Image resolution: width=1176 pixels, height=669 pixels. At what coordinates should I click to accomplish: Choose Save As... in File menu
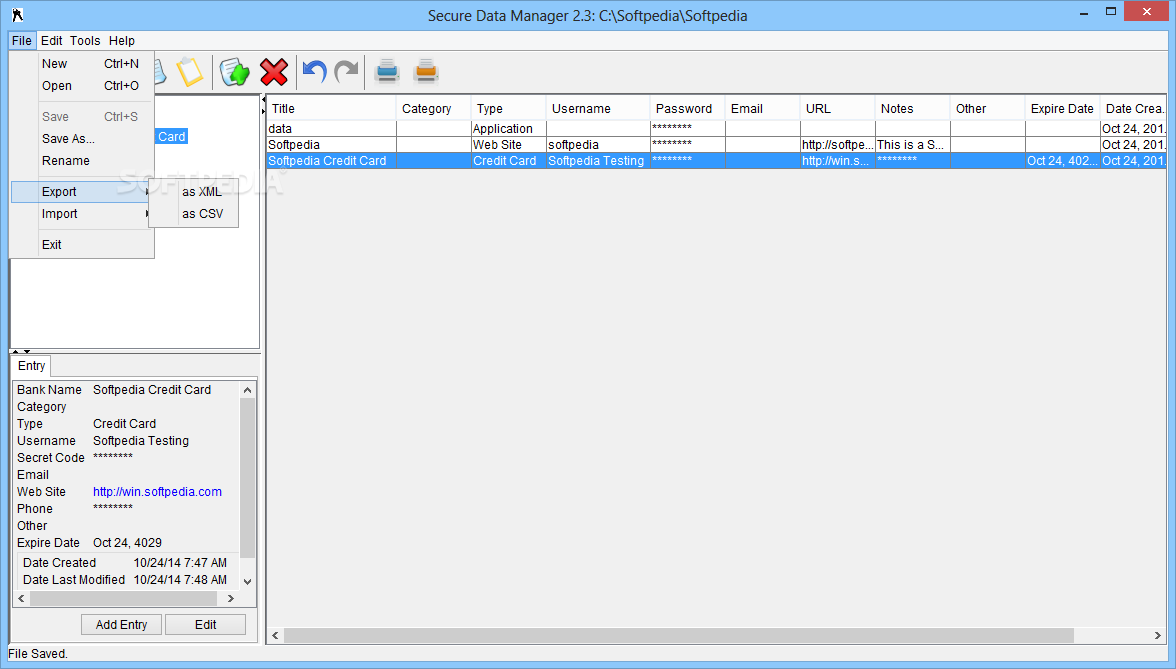[82, 139]
